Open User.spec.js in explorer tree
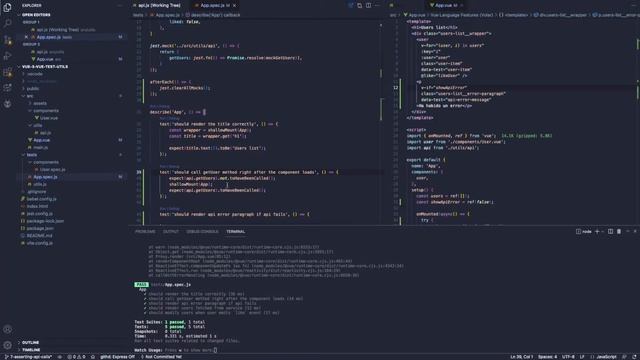This screenshot has width=640, height=360. [x=52, y=169]
